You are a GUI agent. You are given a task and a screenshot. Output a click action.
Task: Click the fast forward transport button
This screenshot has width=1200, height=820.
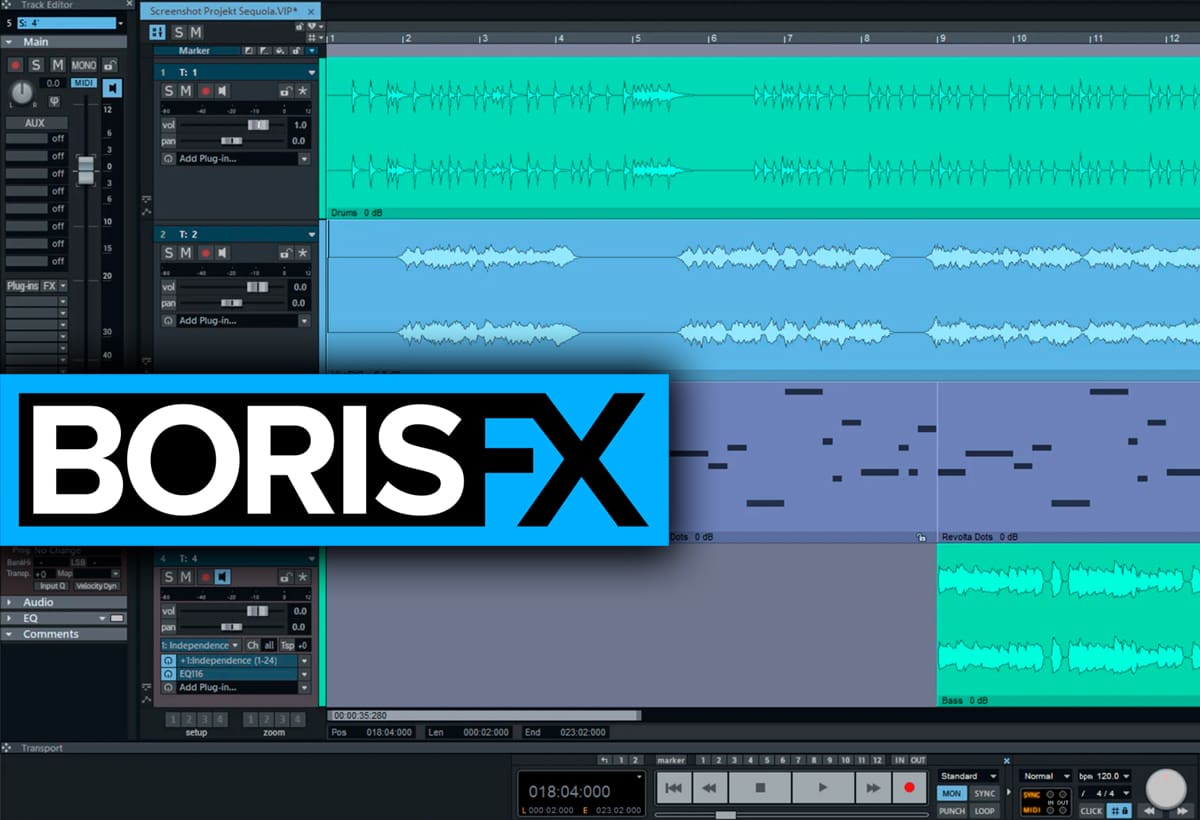point(873,788)
